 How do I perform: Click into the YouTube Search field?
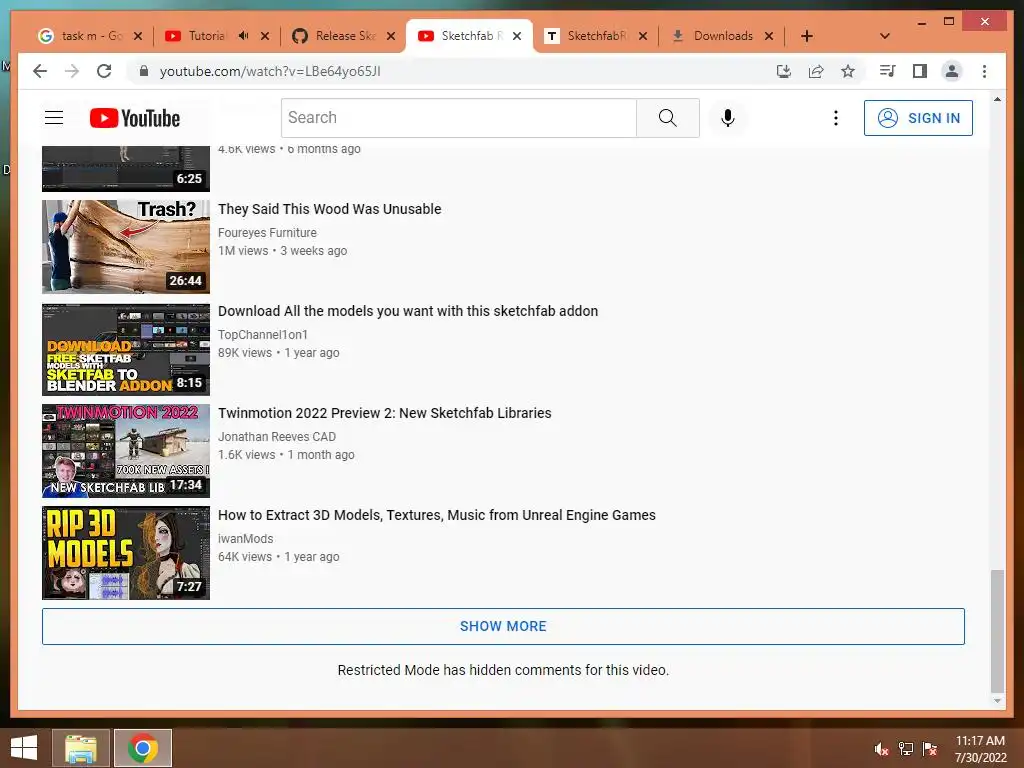point(459,118)
